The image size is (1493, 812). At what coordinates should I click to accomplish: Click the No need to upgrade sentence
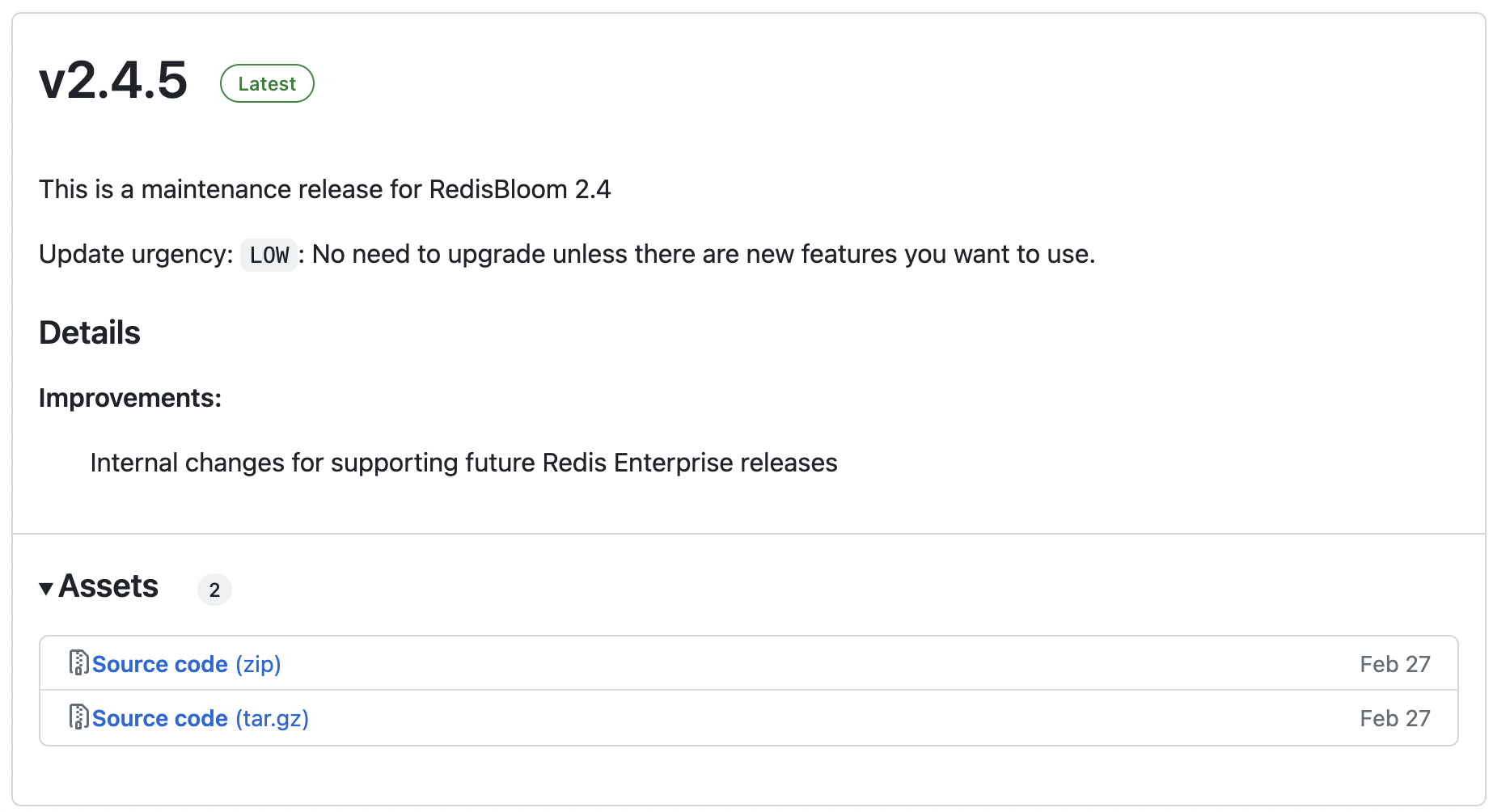coord(704,254)
